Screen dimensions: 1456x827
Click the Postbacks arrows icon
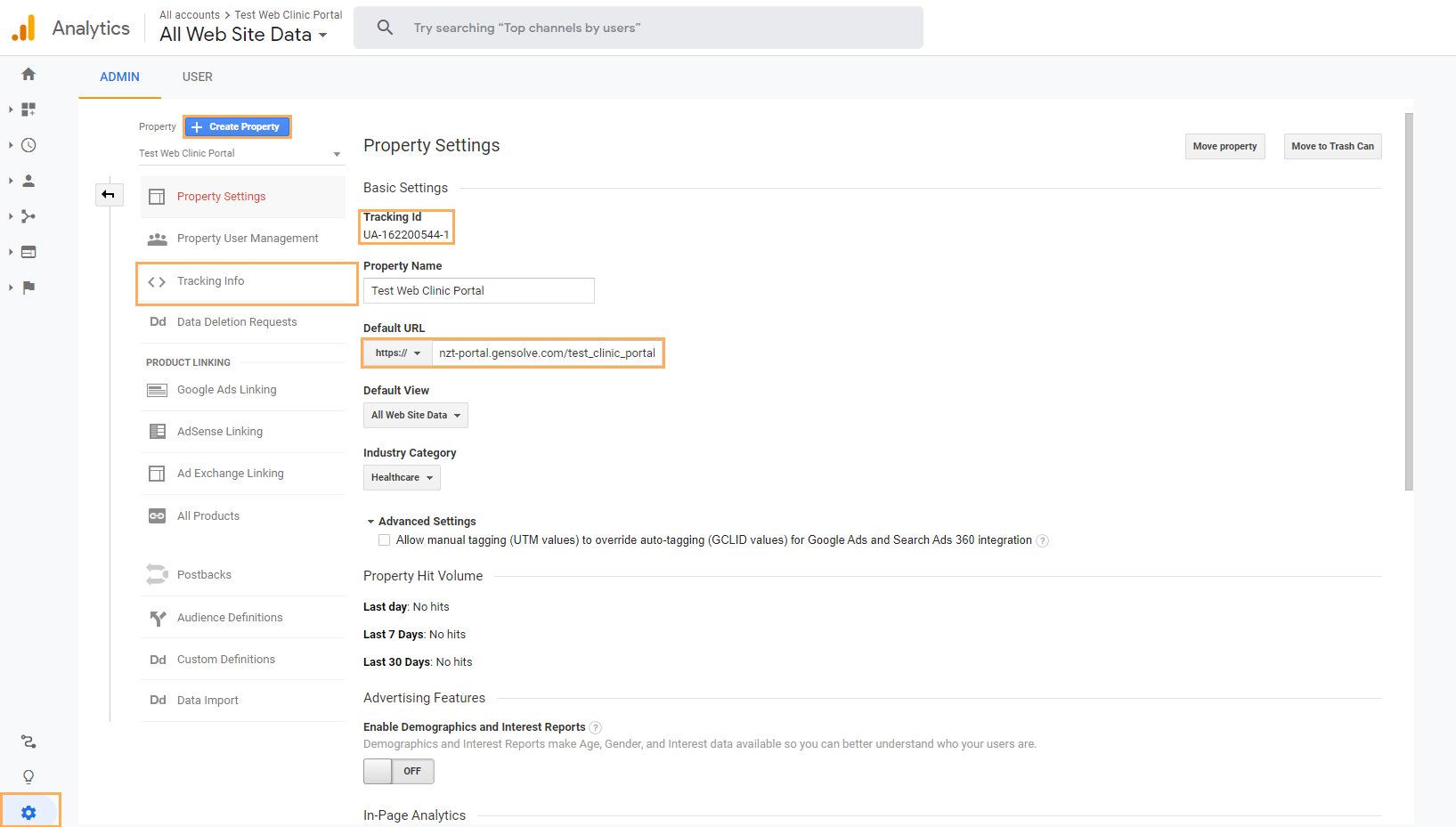coord(157,575)
